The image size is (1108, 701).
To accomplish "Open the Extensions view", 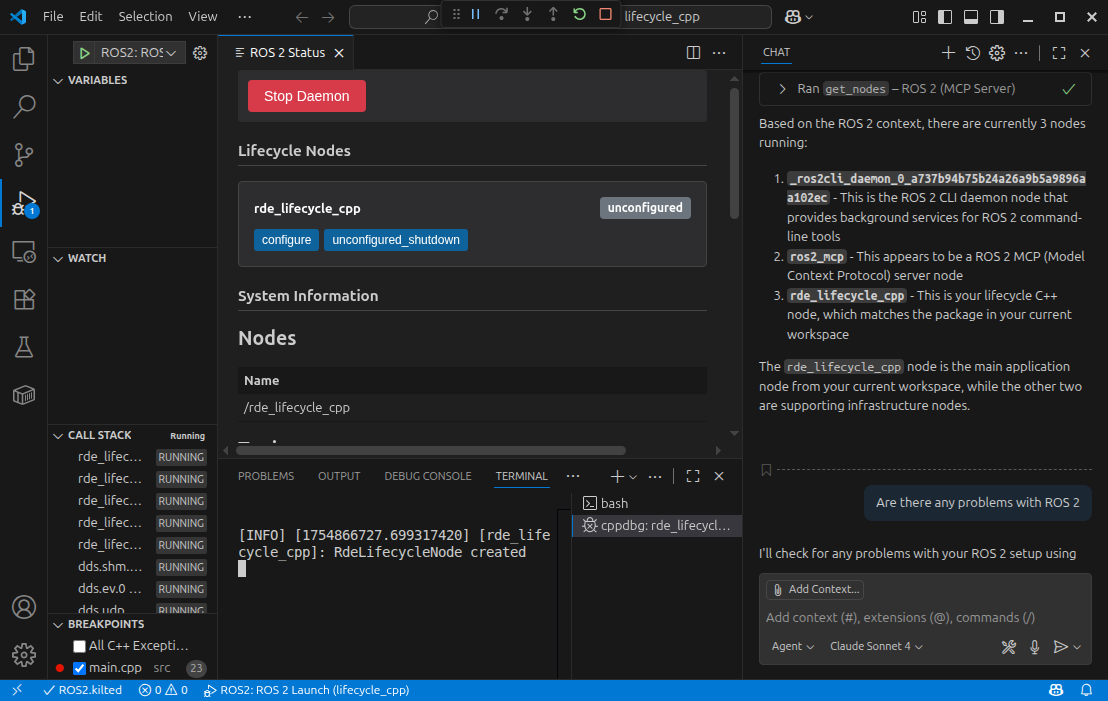I will tap(24, 300).
